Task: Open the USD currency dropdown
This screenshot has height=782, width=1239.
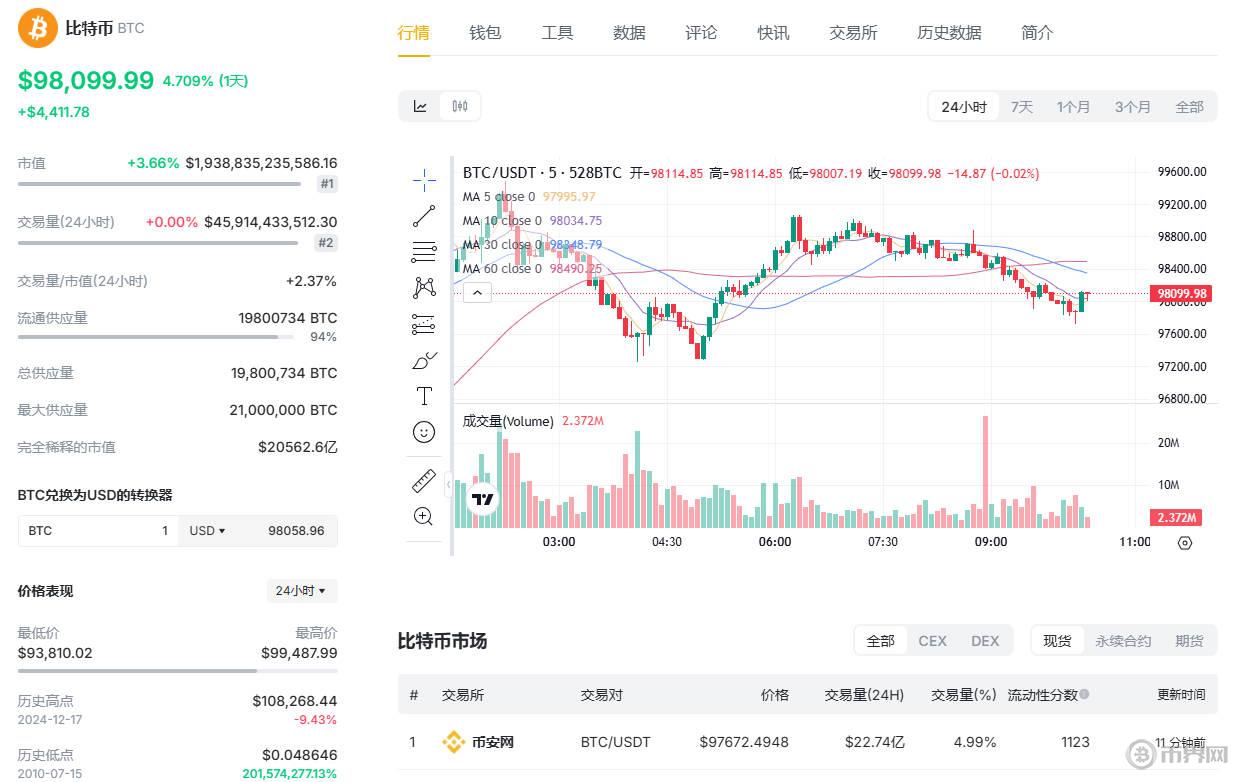Action: pyautogui.click(x=207, y=530)
